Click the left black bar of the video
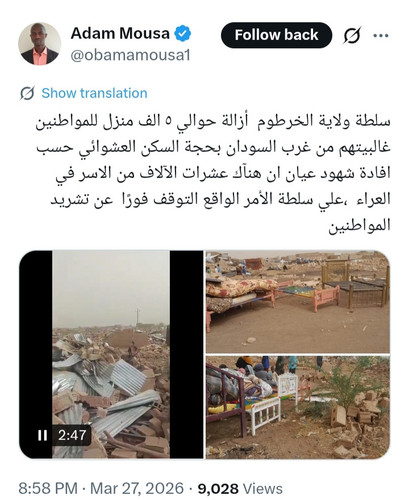Image resolution: width=409 pixels, height=500 pixels. click(36, 354)
